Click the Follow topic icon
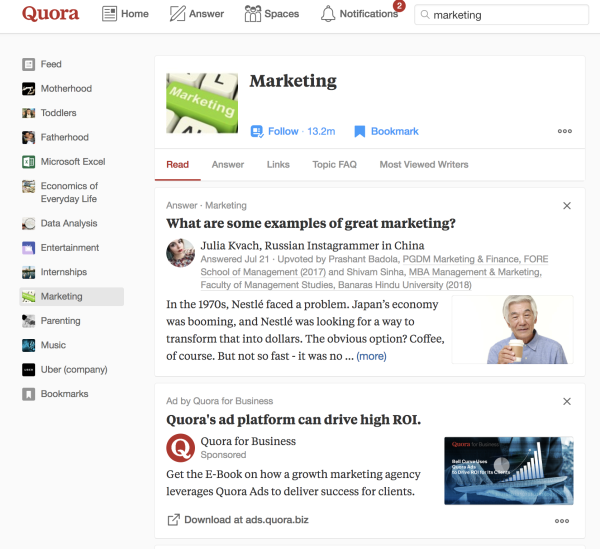Screen dimensions: 600x549 coord(257,131)
